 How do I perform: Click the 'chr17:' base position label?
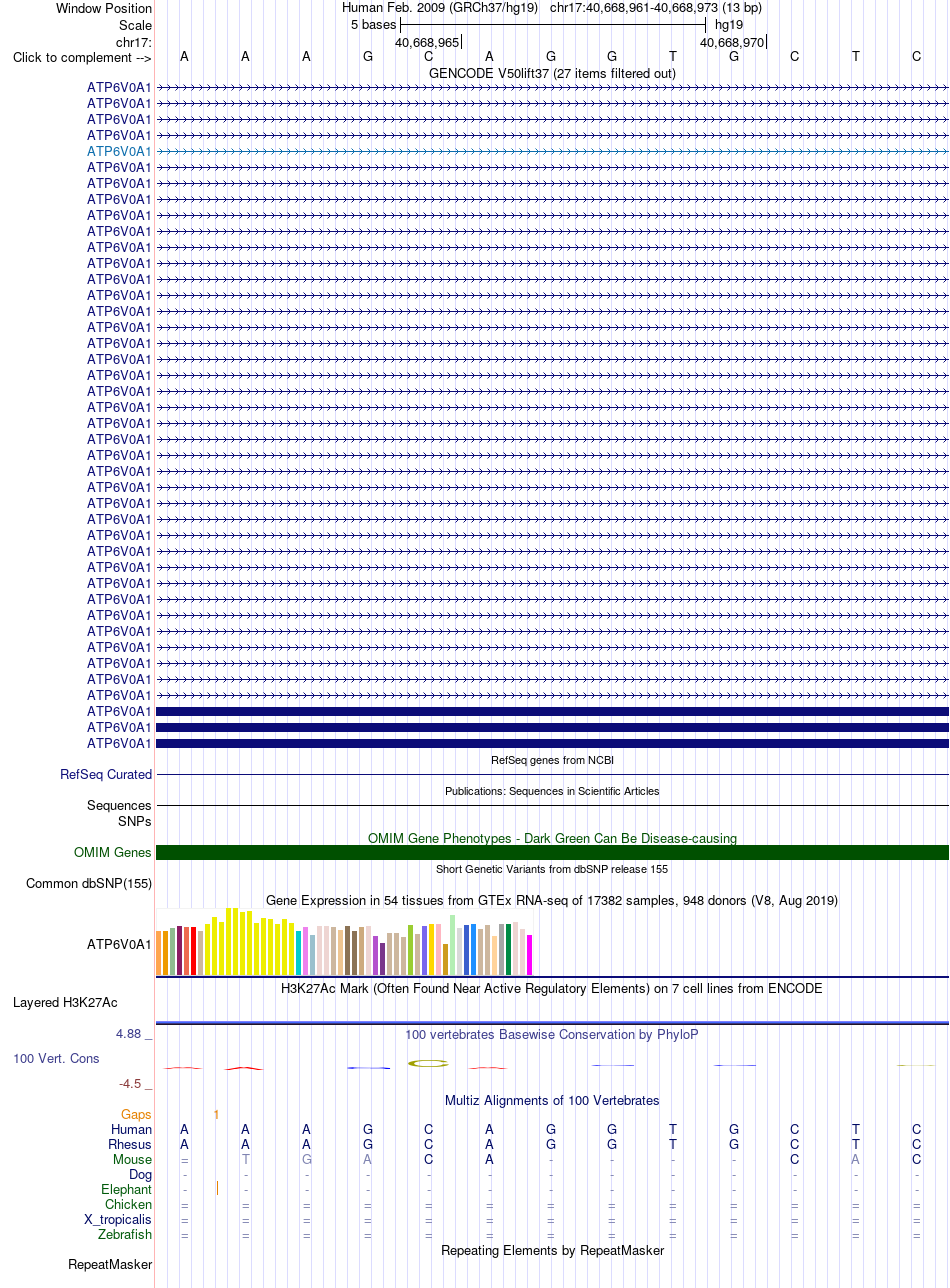point(134,42)
